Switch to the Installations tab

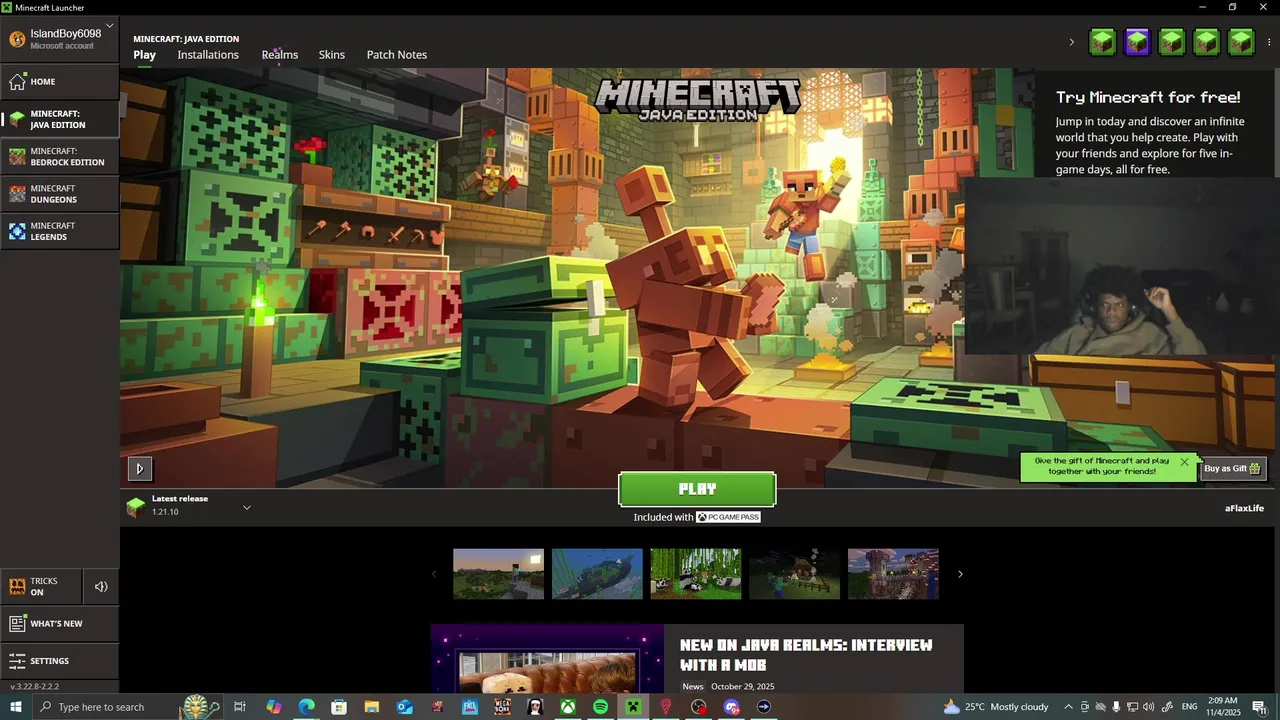pyautogui.click(x=208, y=55)
